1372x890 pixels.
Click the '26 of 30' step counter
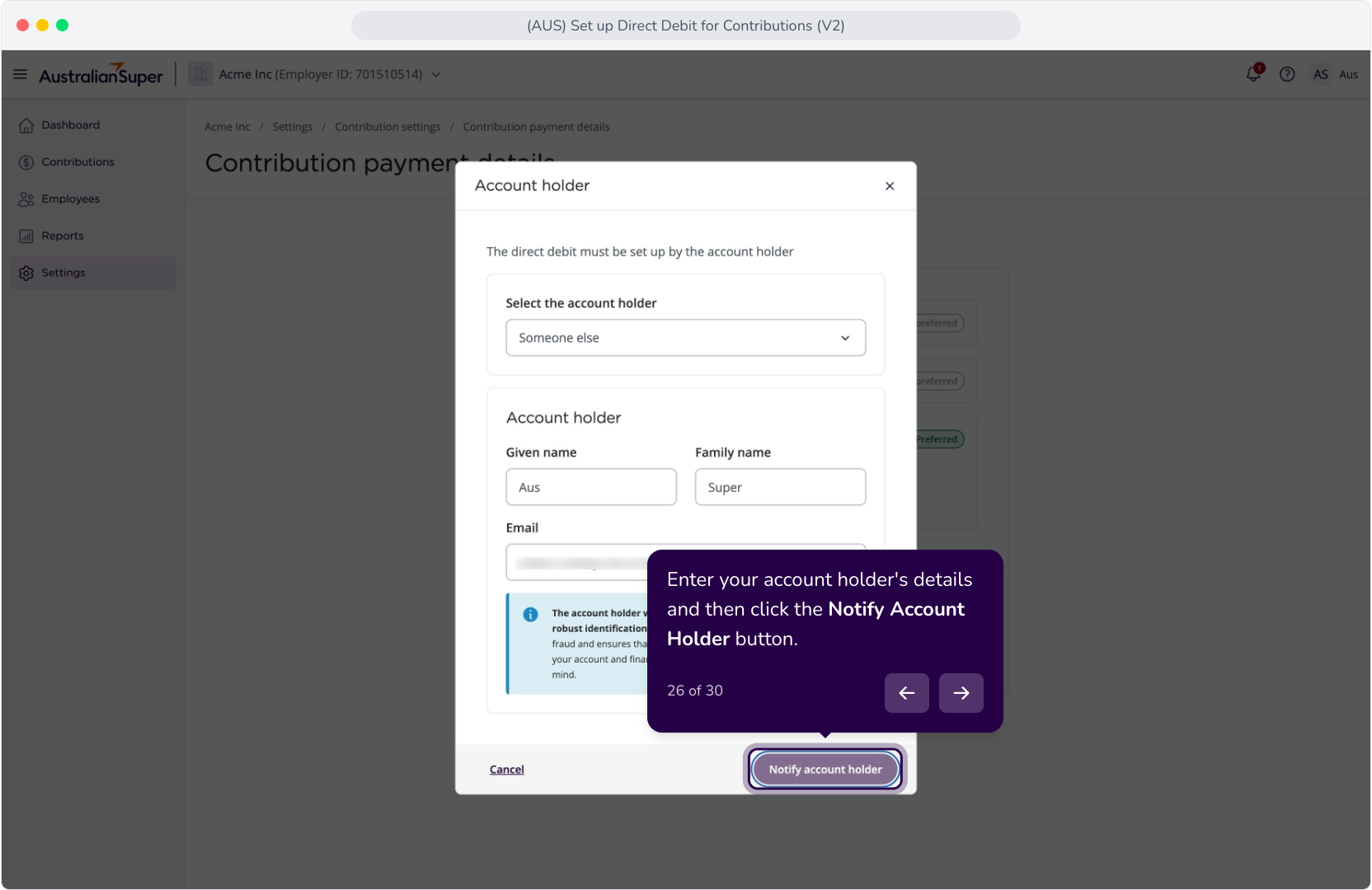pyautogui.click(x=695, y=691)
